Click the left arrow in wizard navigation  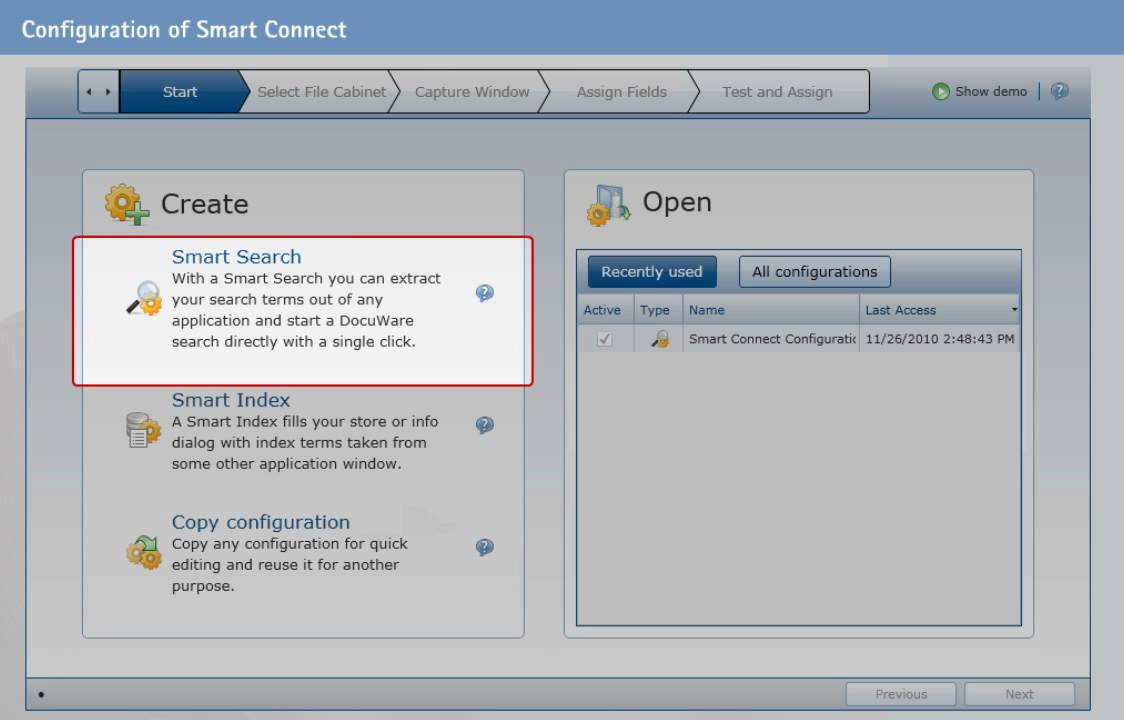pyautogui.click(x=89, y=92)
